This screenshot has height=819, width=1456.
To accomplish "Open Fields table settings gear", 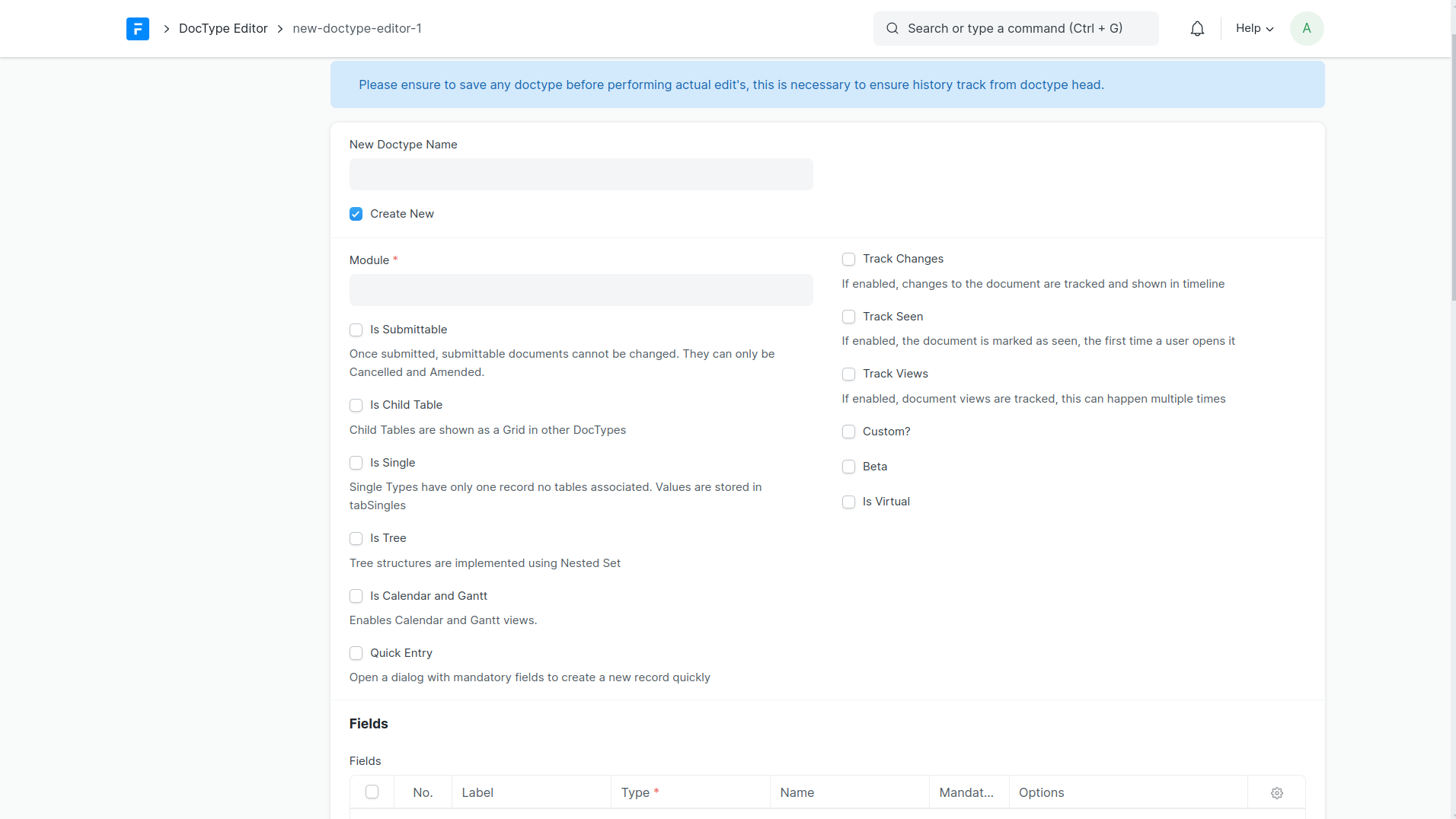I will pos(1277,793).
